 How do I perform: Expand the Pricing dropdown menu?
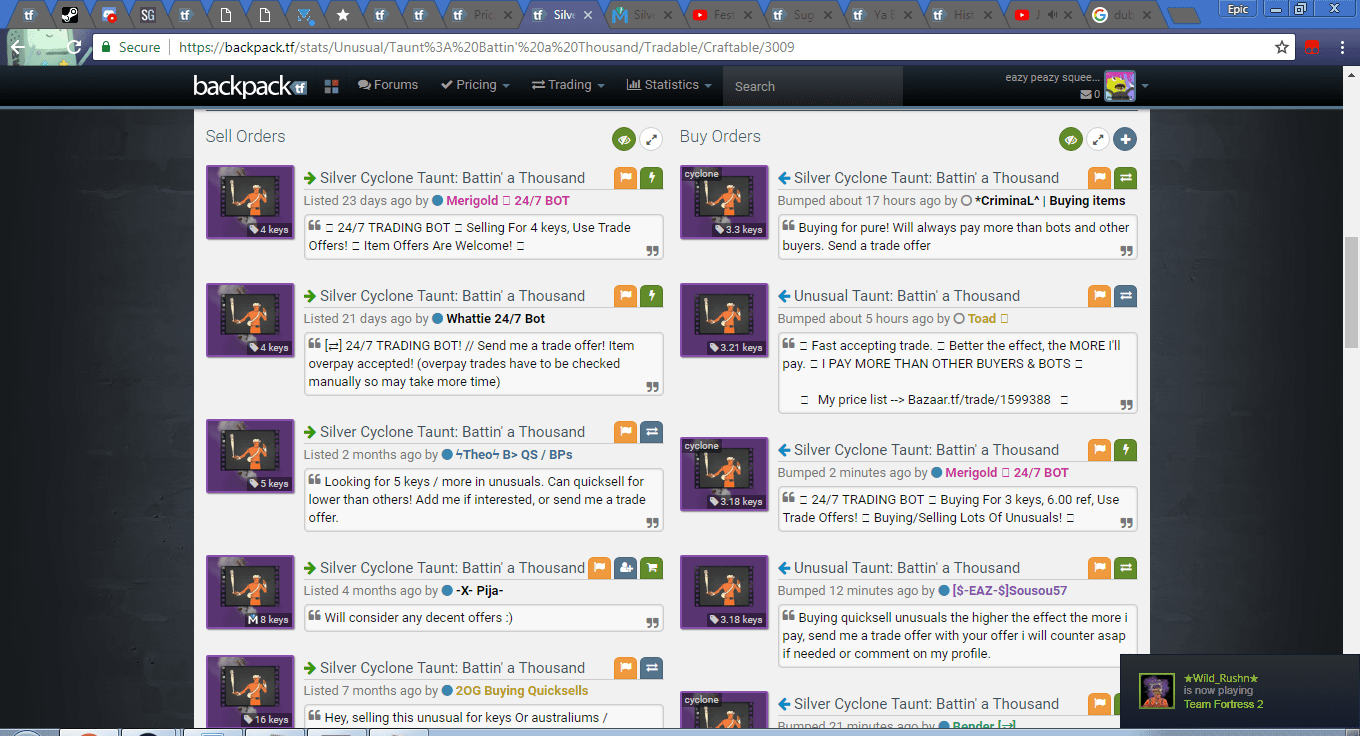(x=476, y=85)
